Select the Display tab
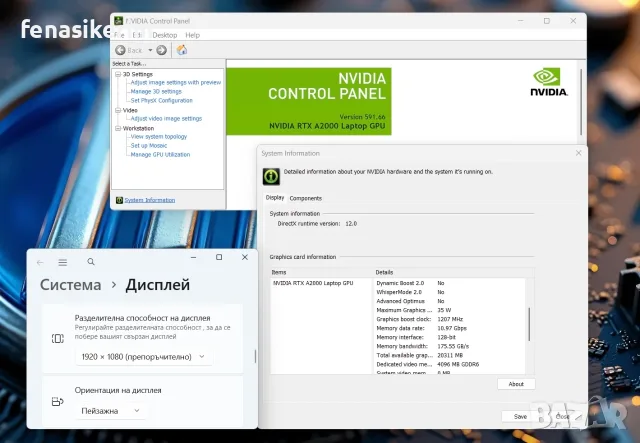Image resolution: width=640 pixels, height=443 pixels. pos(275,198)
